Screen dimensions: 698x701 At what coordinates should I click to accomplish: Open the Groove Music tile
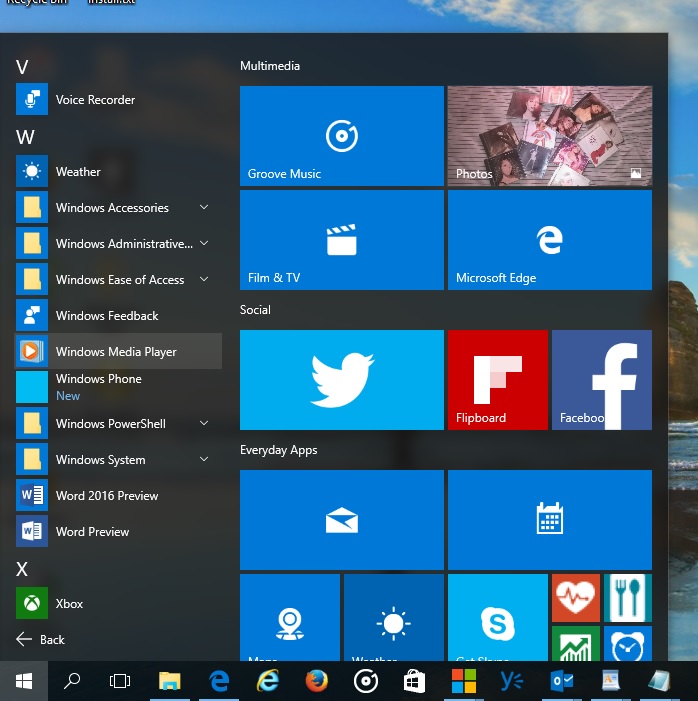click(342, 136)
